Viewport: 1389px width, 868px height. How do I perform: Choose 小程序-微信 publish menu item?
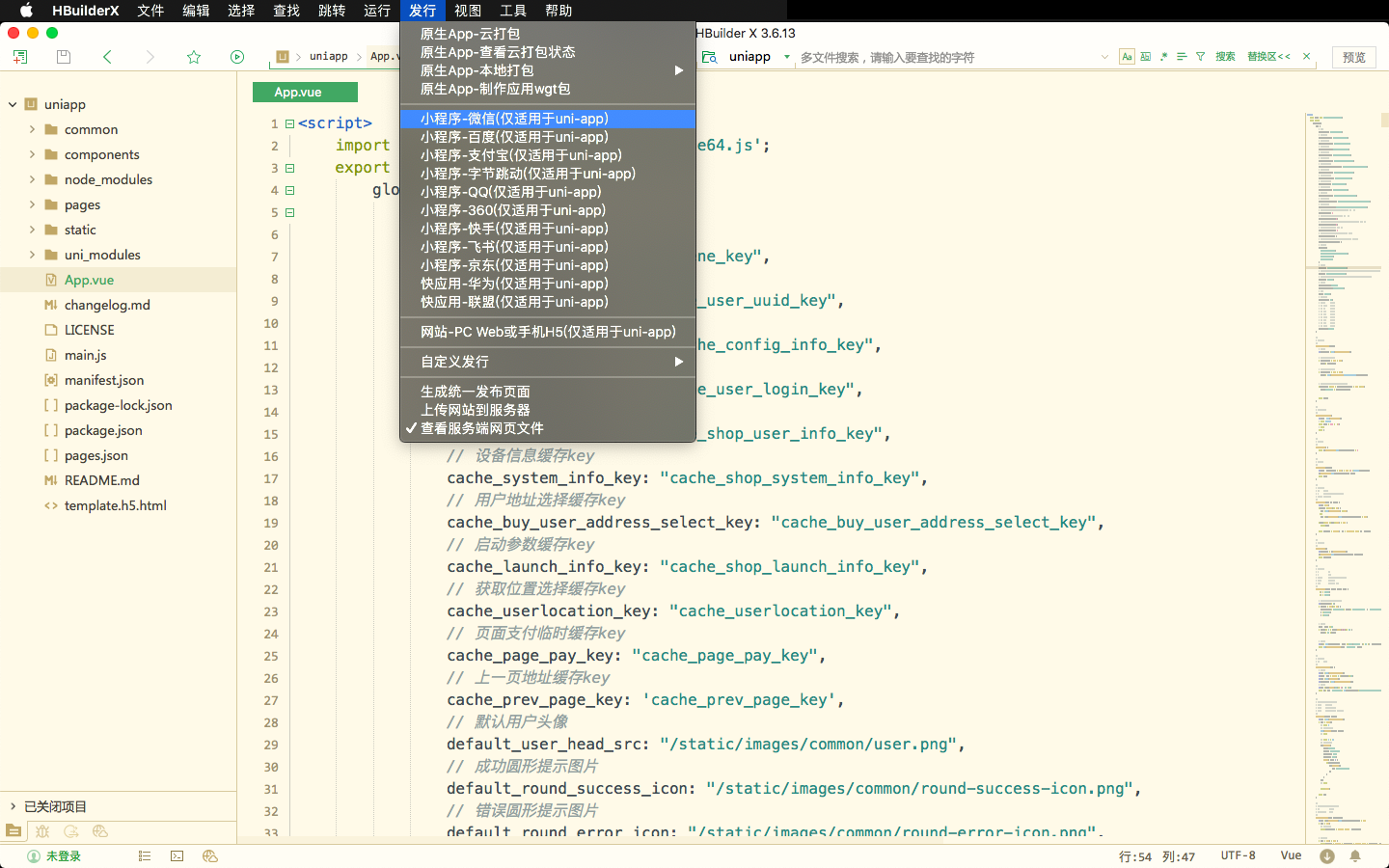(x=548, y=119)
